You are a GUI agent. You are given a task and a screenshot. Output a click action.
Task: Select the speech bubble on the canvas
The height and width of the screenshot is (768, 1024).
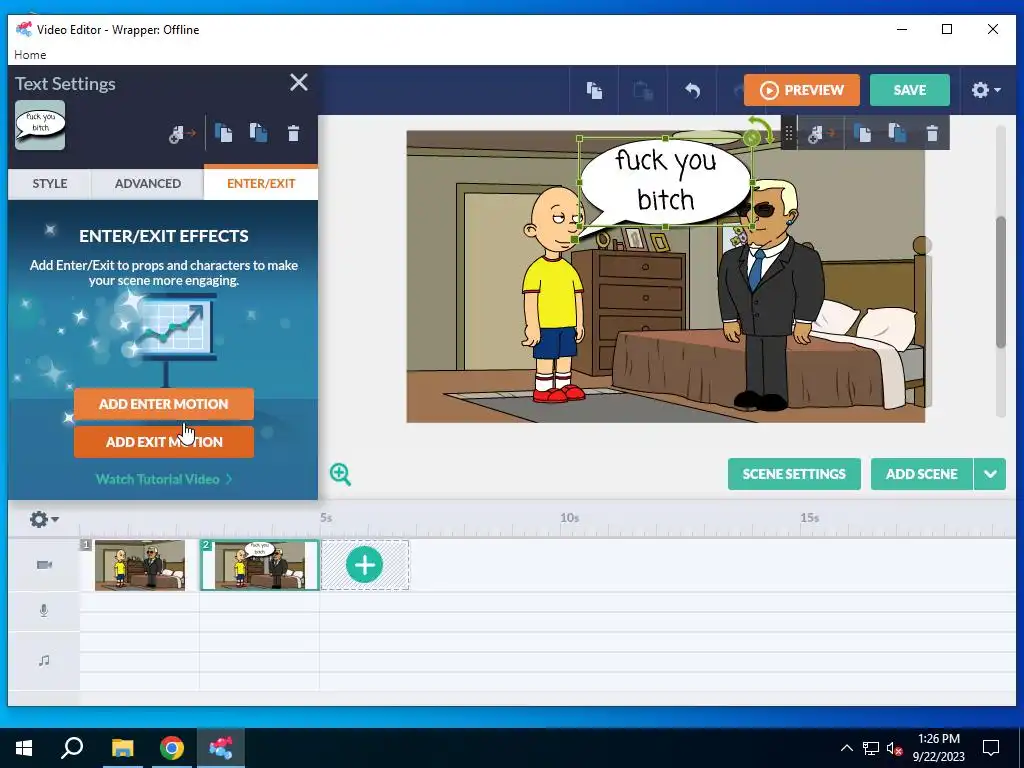(x=665, y=180)
